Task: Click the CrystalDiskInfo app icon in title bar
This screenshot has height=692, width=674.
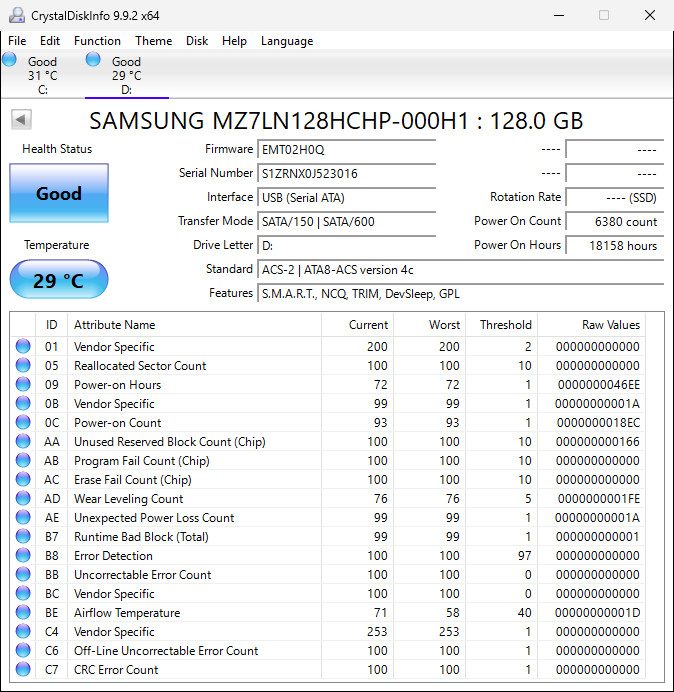Action: click(x=17, y=15)
